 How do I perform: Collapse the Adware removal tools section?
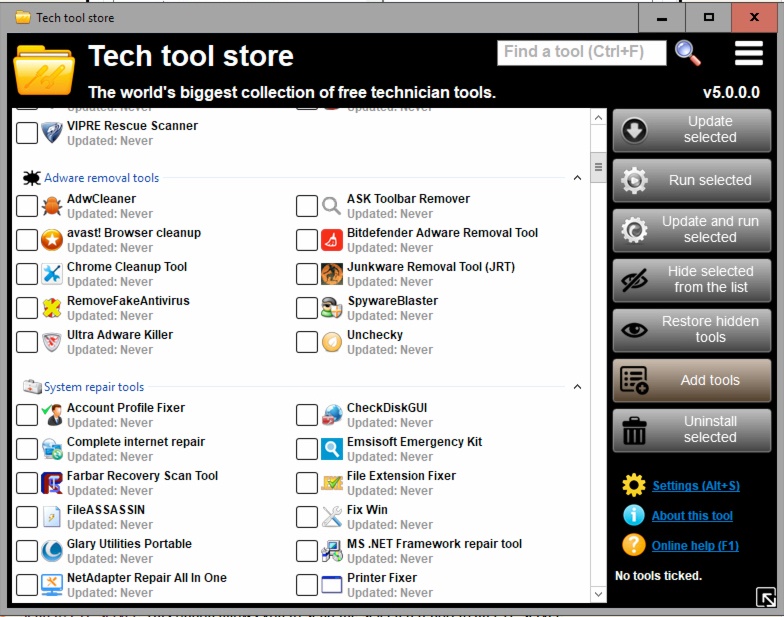[577, 178]
